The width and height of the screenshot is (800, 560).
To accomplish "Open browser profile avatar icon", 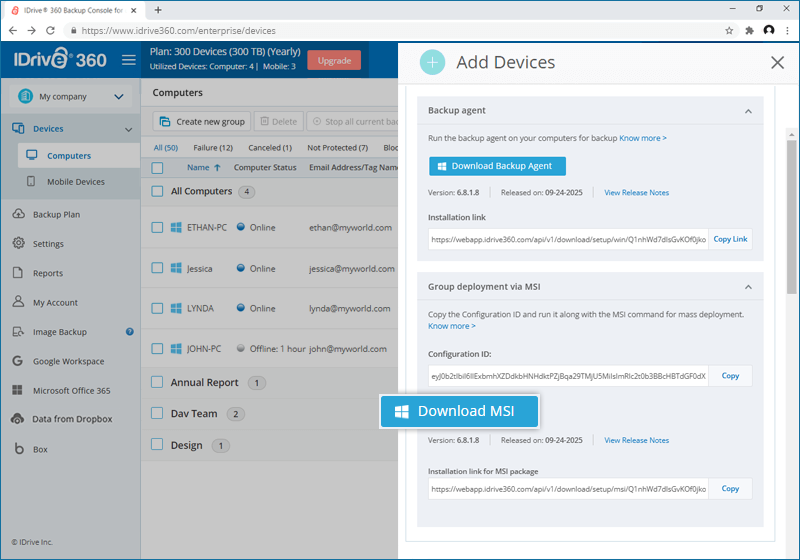I will [x=769, y=30].
